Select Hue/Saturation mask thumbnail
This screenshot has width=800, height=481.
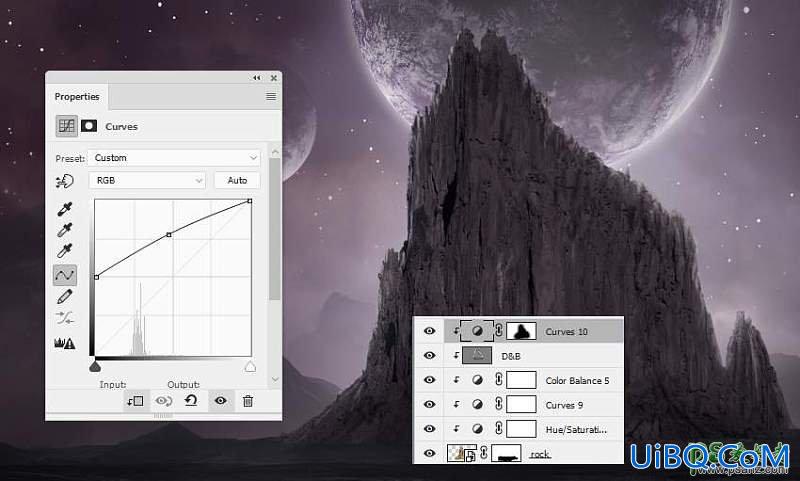pyautogui.click(x=521, y=429)
